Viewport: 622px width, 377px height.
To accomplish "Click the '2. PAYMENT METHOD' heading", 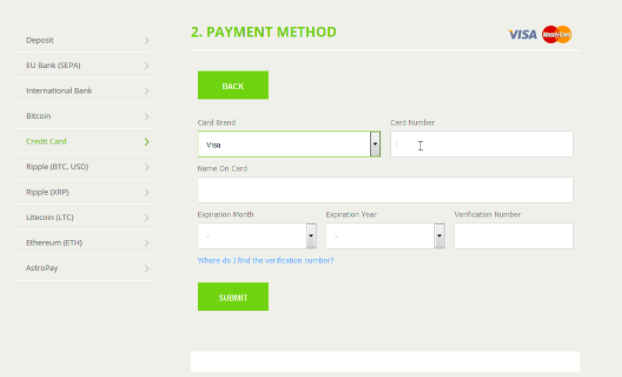I will coord(264,32).
